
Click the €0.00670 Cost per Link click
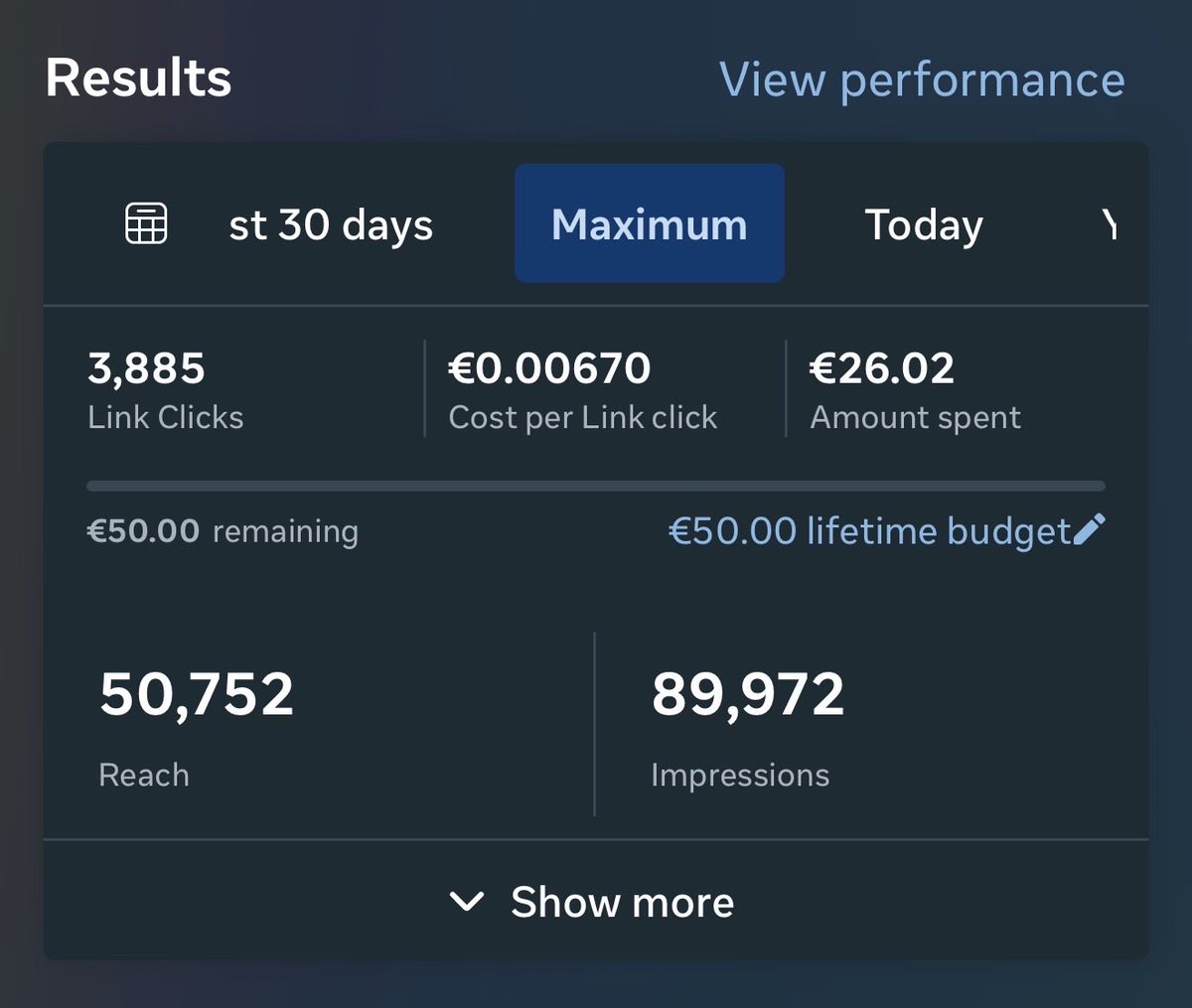[x=583, y=391]
